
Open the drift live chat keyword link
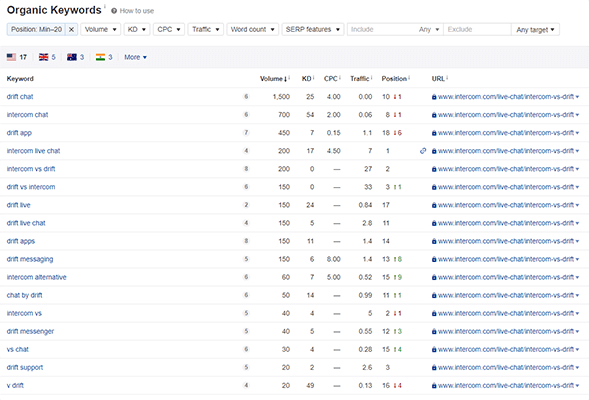click(26, 223)
